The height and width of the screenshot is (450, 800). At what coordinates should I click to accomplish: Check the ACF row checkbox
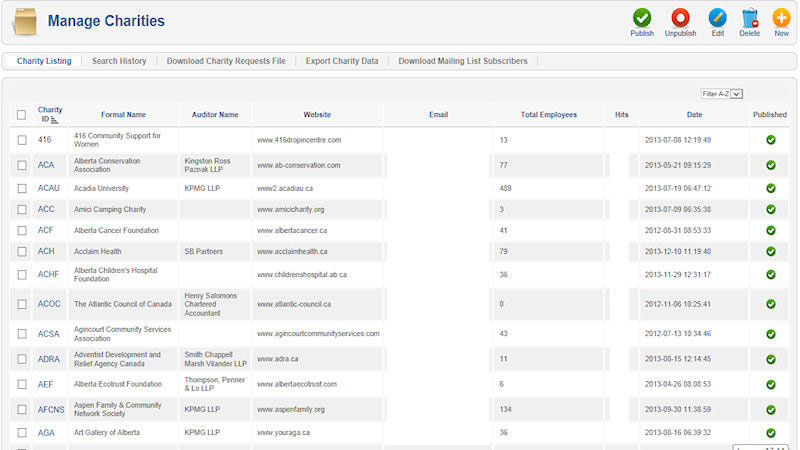coord(22,231)
